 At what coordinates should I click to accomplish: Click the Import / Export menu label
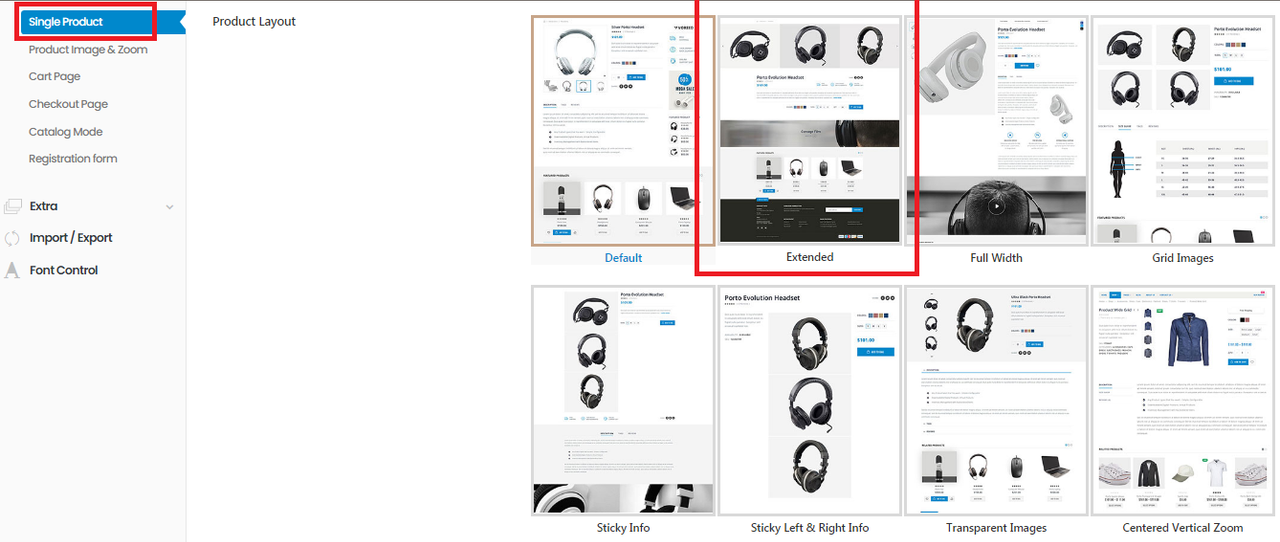pyautogui.click(x=71, y=238)
